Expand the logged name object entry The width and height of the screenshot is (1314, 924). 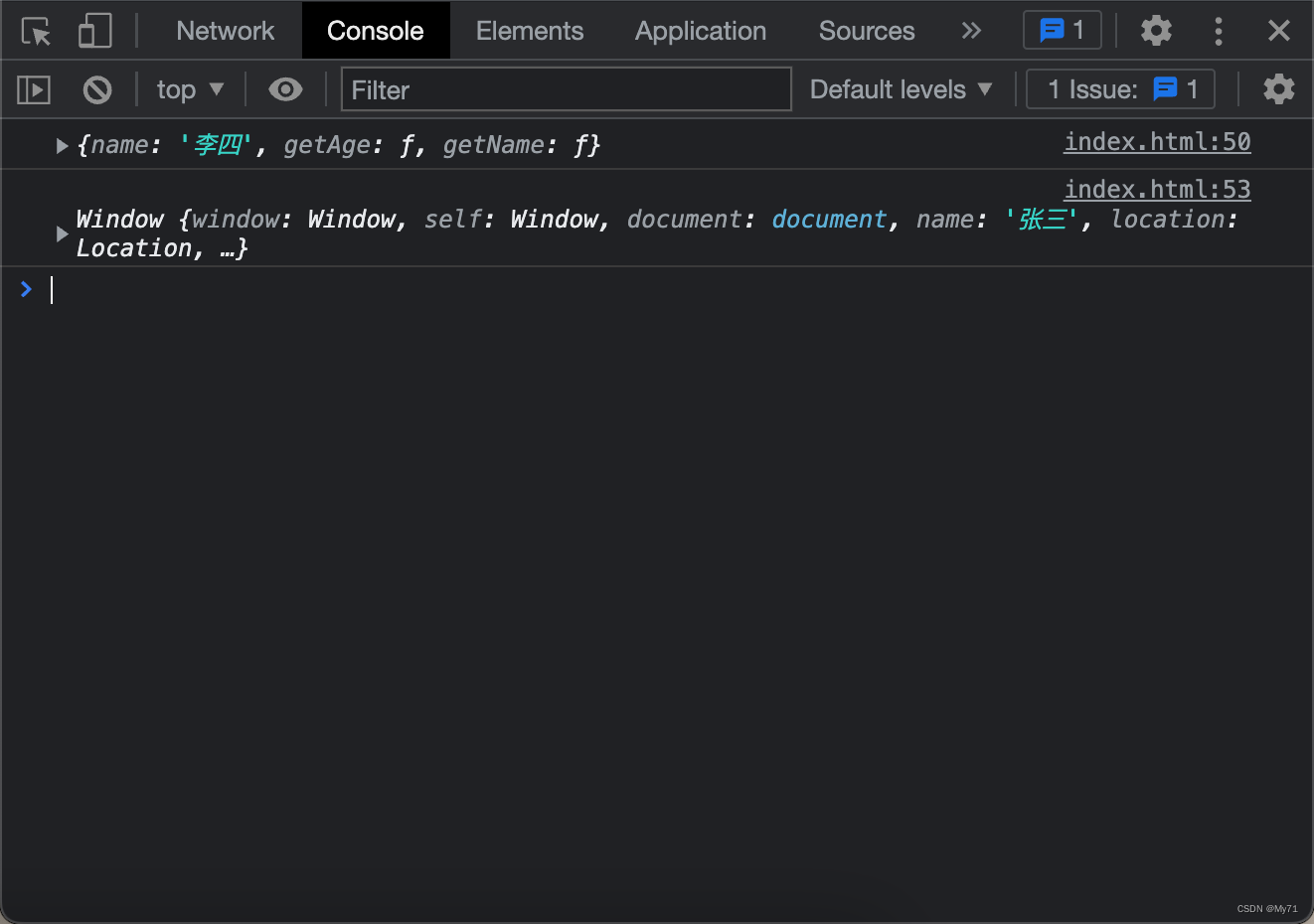tap(62, 146)
